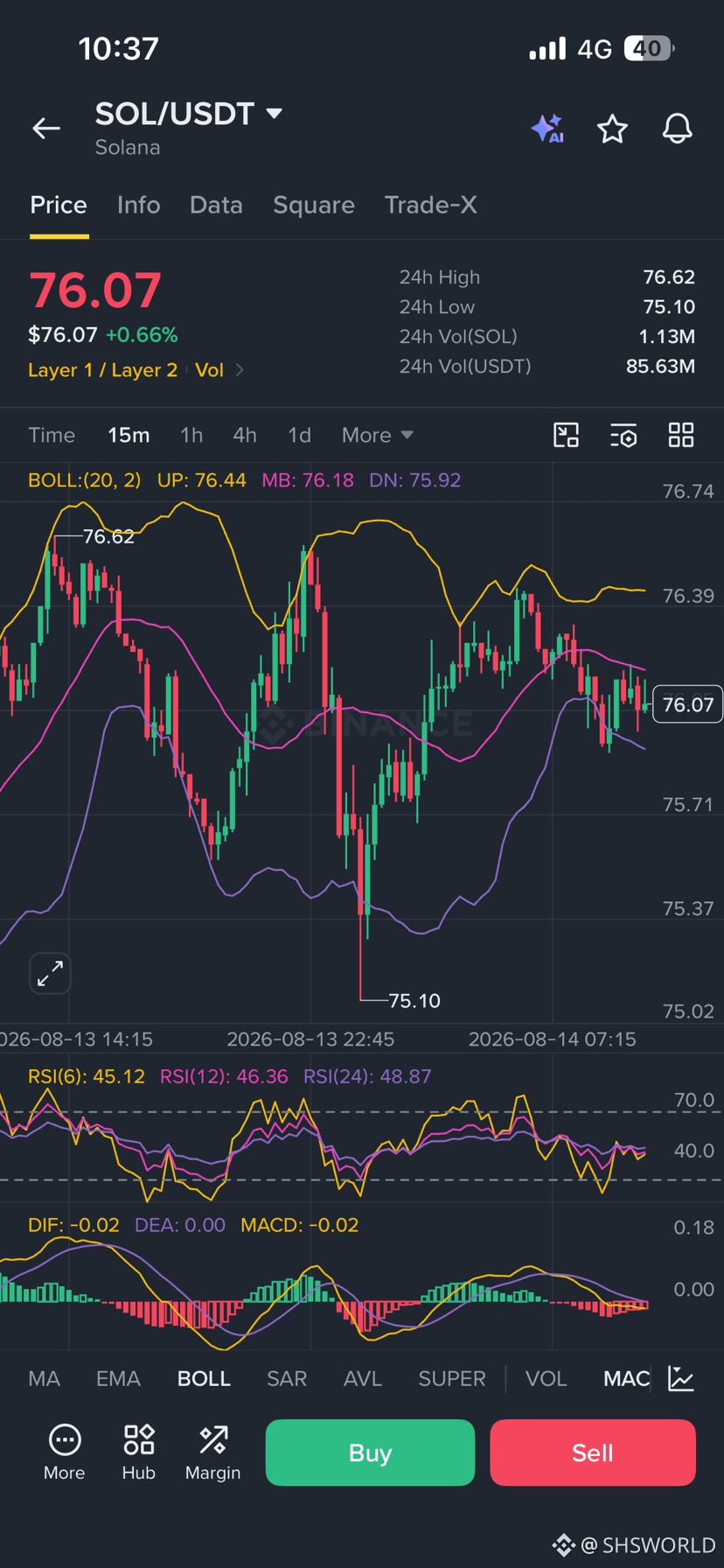
Task: Tap the DEA: 0.00 label
Action: click(180, 1225)
